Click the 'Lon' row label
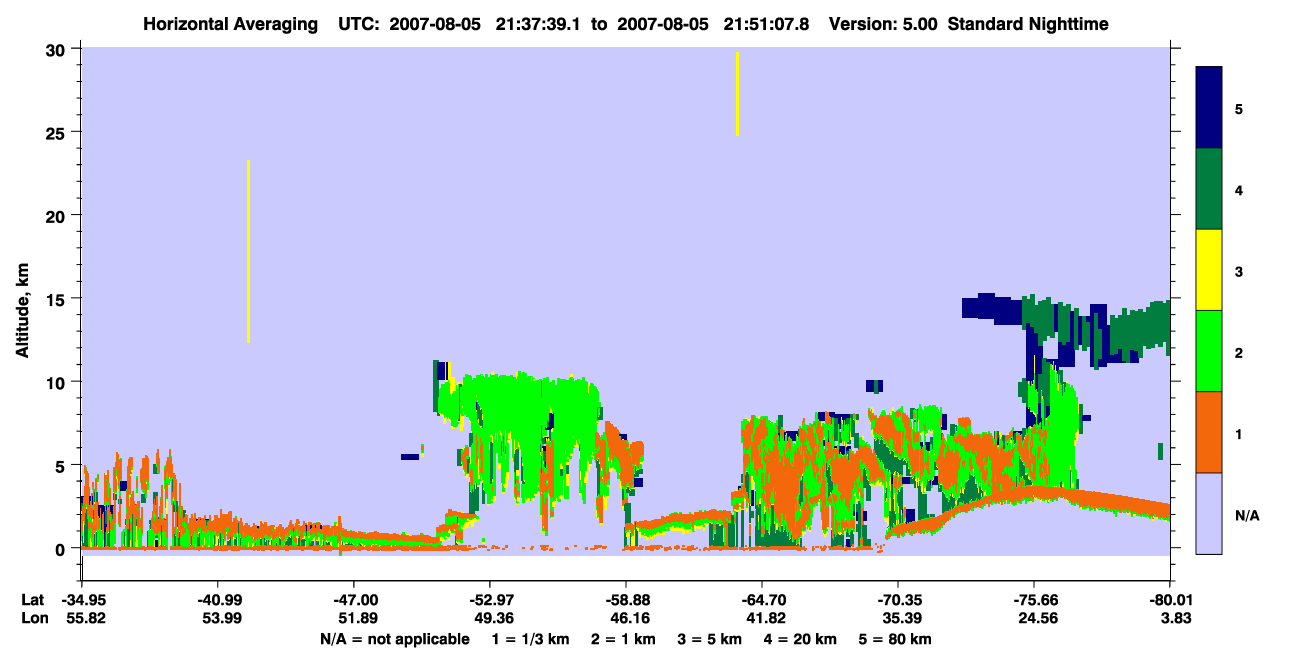The image size is (1300, 667). (x=34, y=618)
